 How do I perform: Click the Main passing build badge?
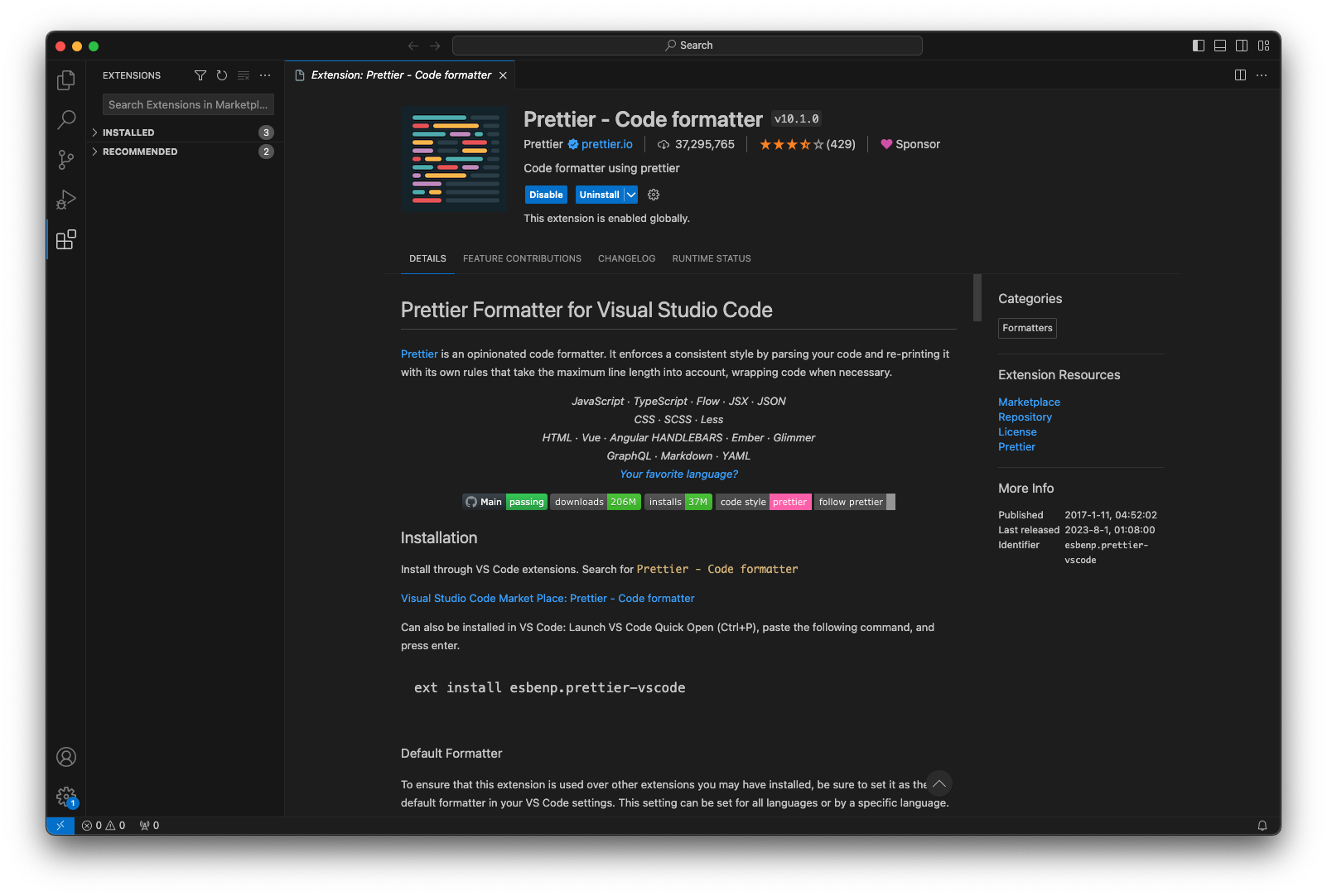click(504, 502)
